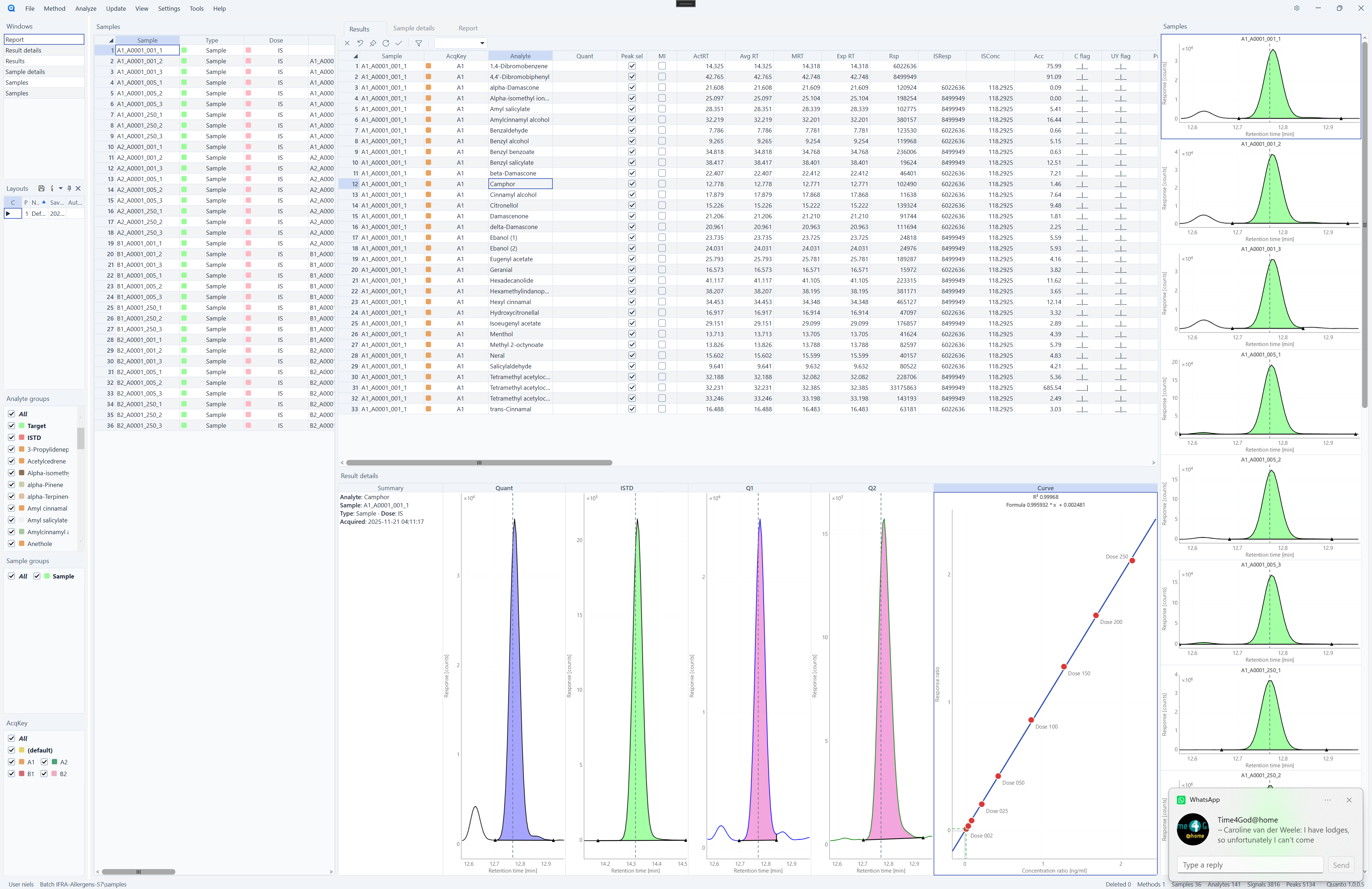
Task: Click the save layout floppy disk icon
Action: 41,189
